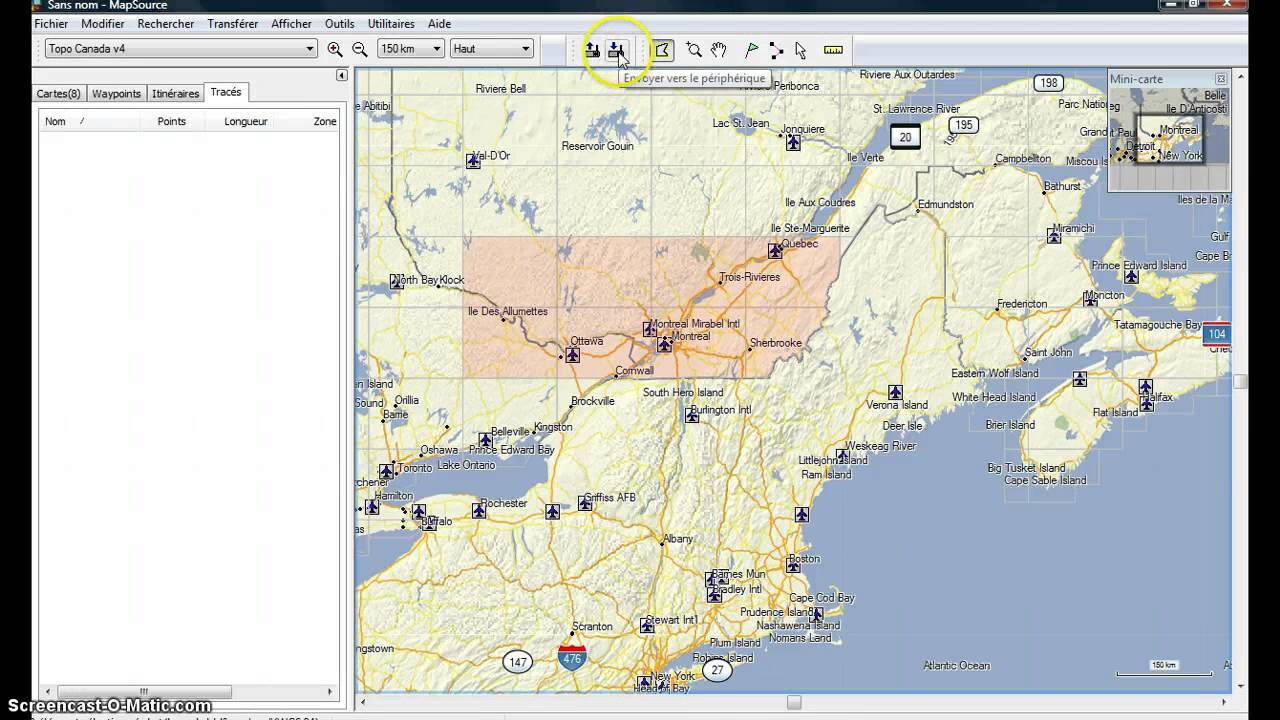Screen dimensions: 1280x720
Task: Sort tracks by the Nom column header
Action: click(89, 121)
